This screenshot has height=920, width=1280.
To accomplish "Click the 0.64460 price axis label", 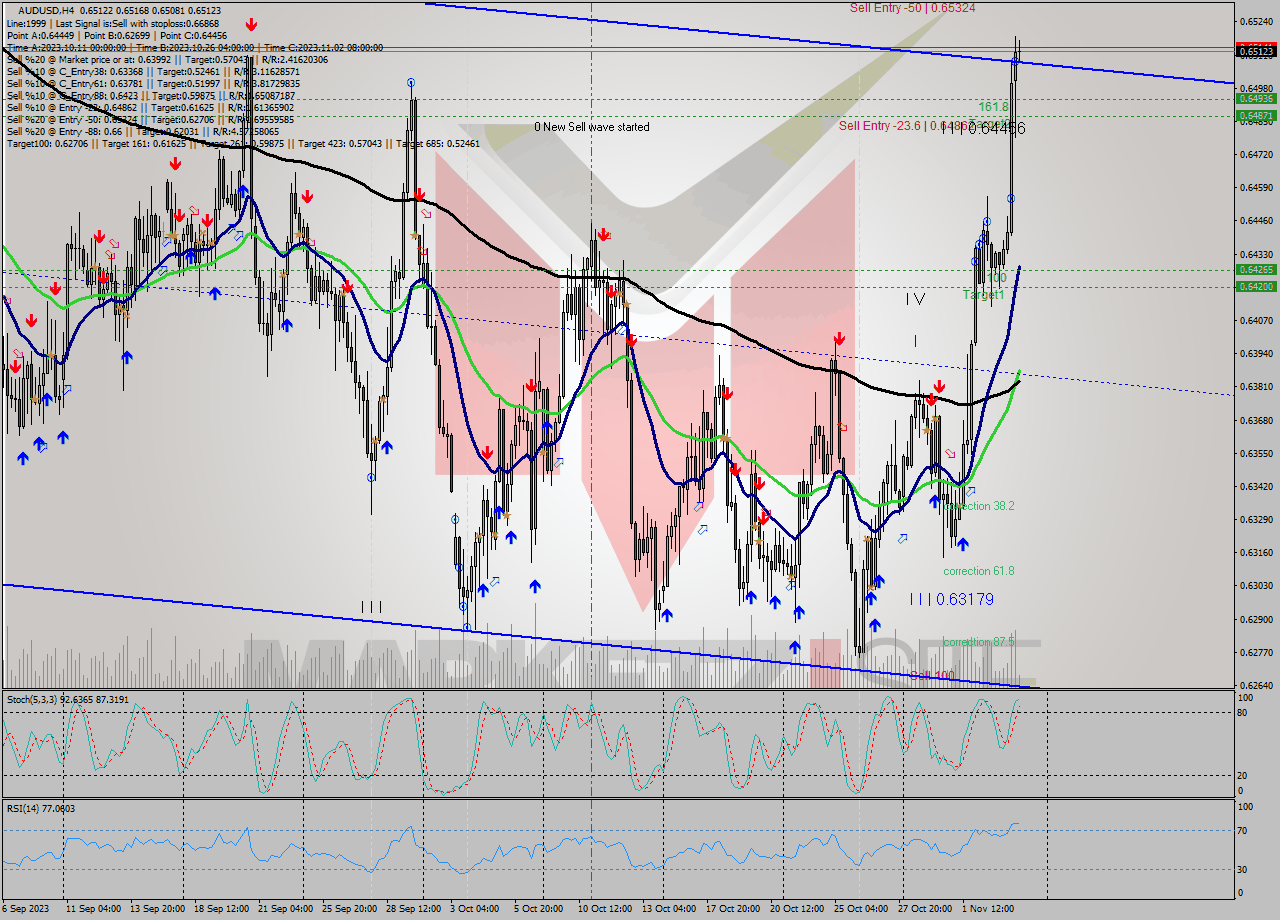I will 1258,220.
